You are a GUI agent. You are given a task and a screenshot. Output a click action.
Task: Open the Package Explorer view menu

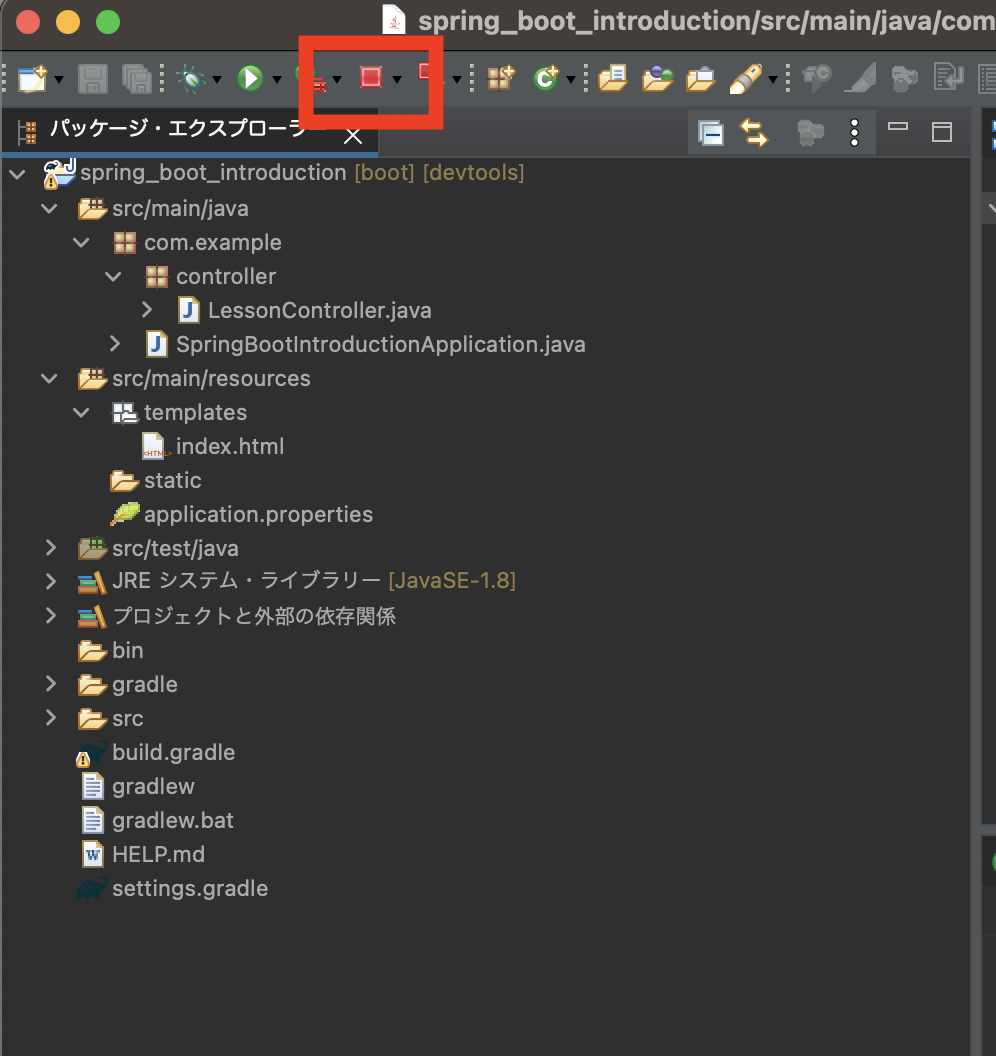pos(855,132)
